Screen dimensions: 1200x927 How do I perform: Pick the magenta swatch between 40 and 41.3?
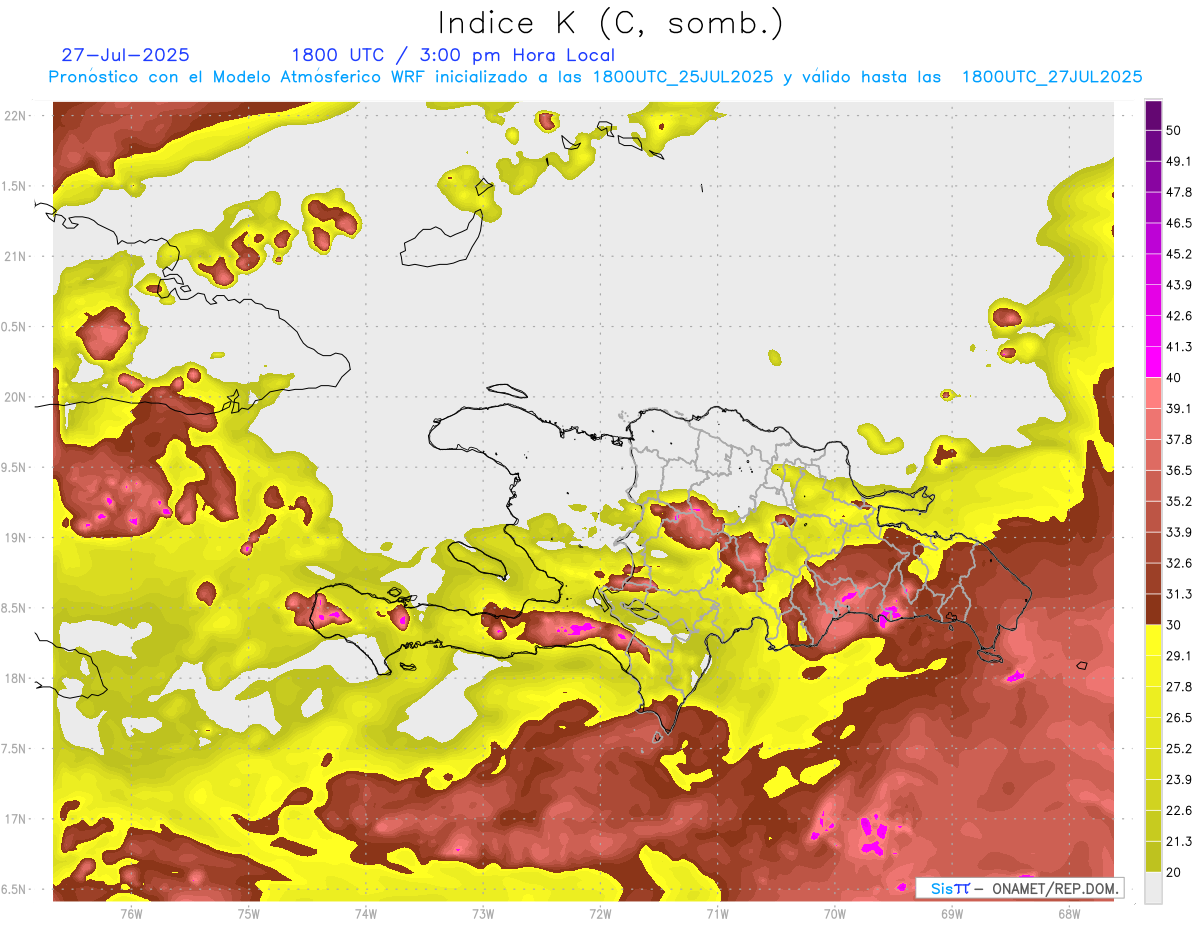(x=1153, y=363)
